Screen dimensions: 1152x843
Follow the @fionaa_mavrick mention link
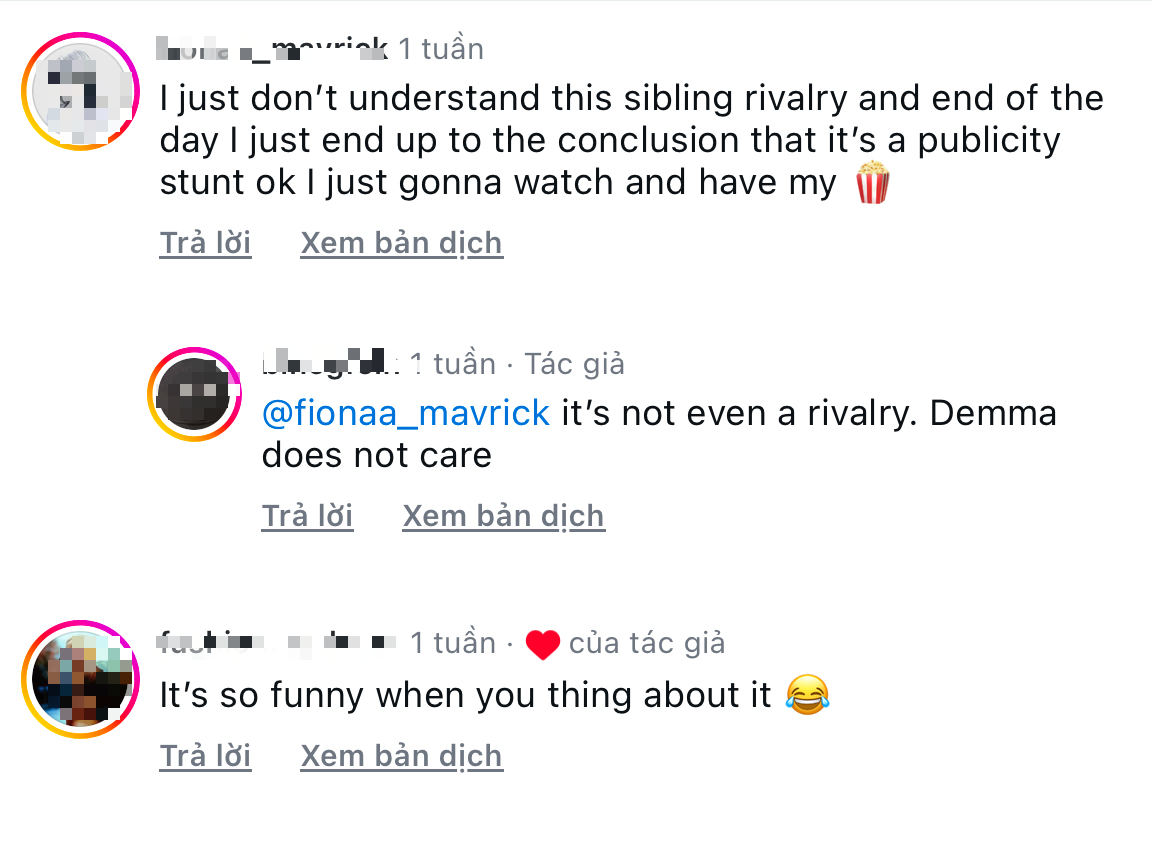pyautogui.click(x=406, y=413)
